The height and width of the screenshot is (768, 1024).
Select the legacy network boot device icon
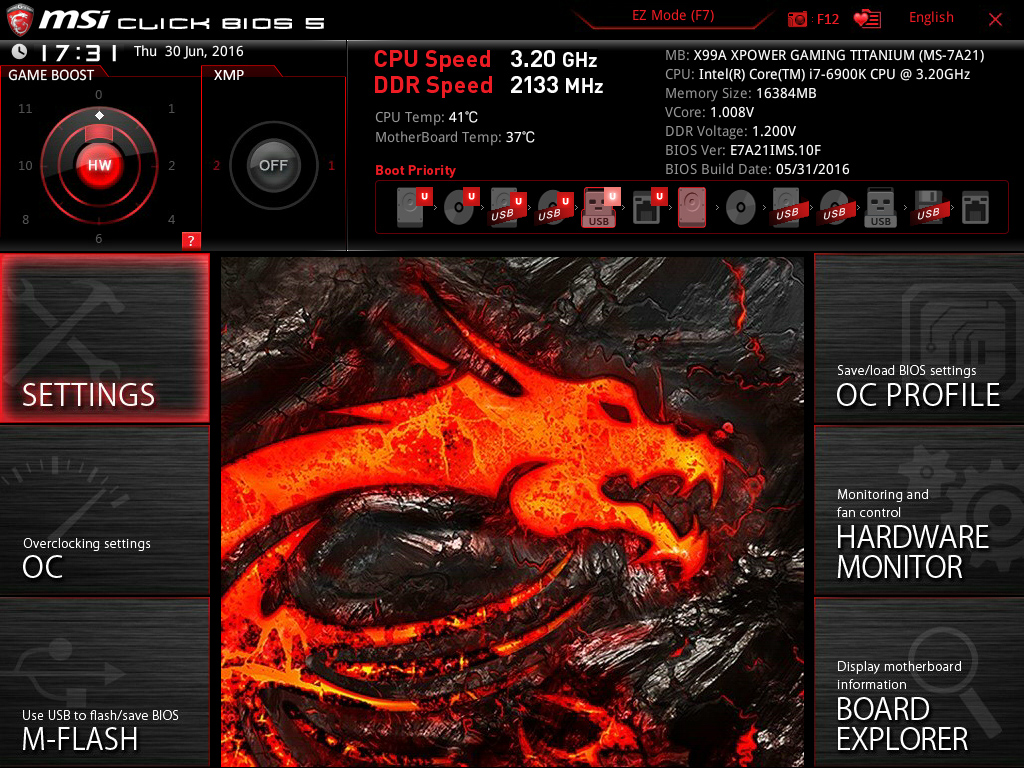(x=975, y=208)
